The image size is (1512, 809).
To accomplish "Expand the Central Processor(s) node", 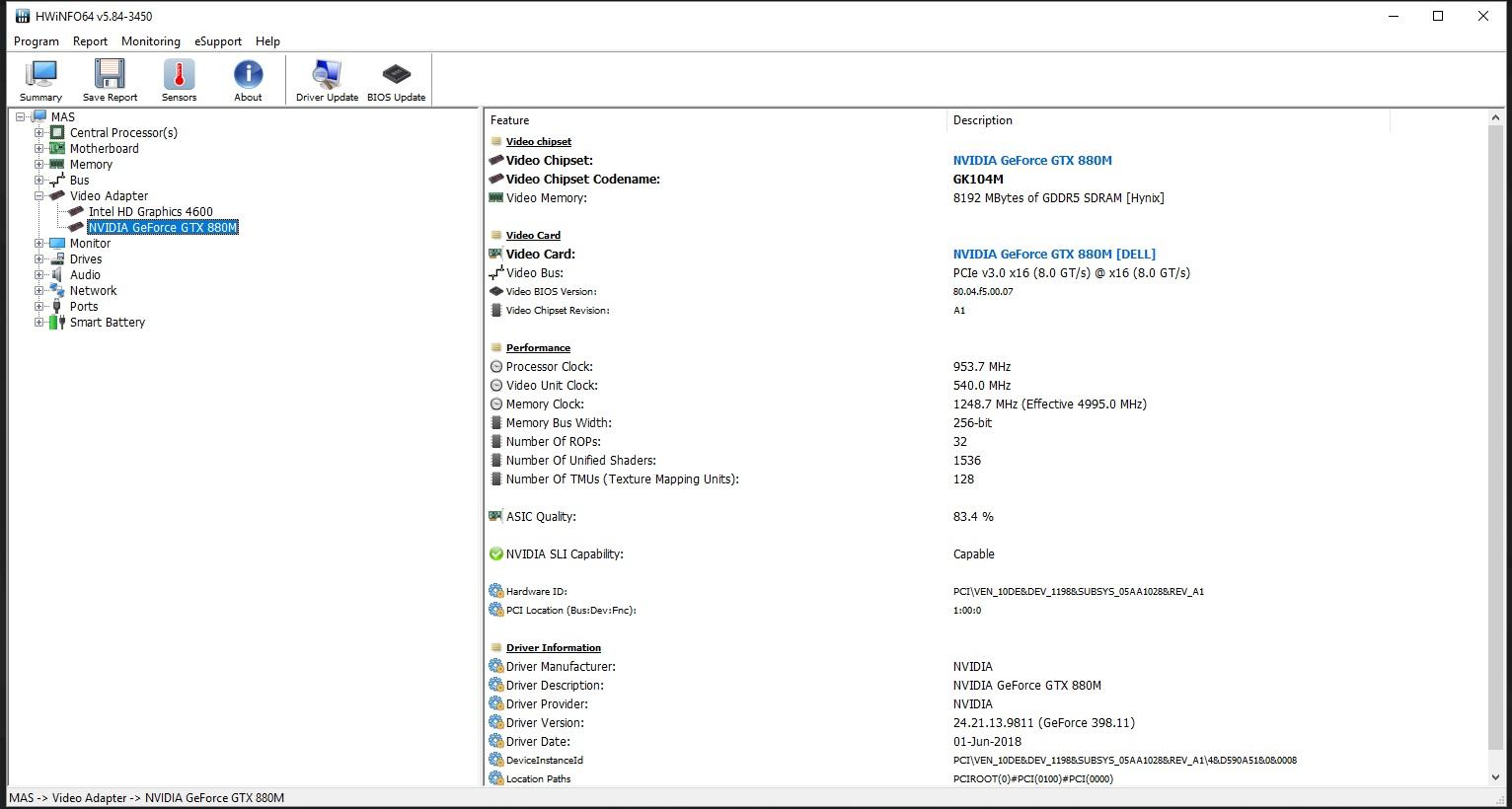I will pyautogui.click(x=38, y=132).
